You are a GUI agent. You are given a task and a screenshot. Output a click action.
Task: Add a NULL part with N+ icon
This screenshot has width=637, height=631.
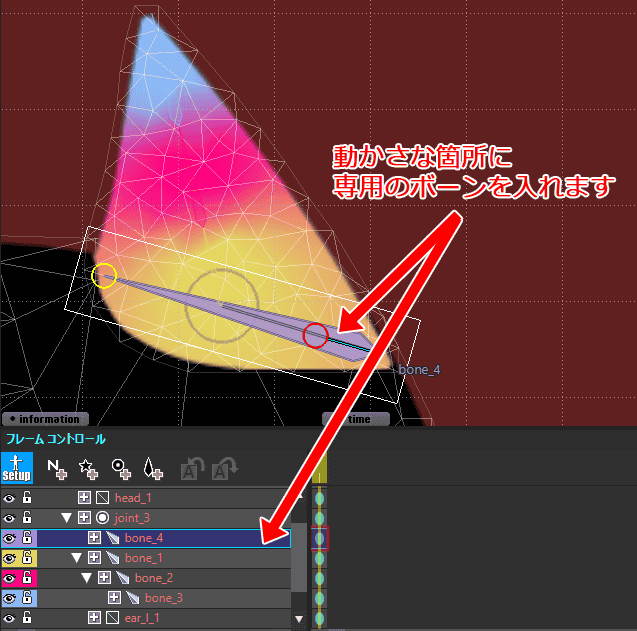(57, 469)
